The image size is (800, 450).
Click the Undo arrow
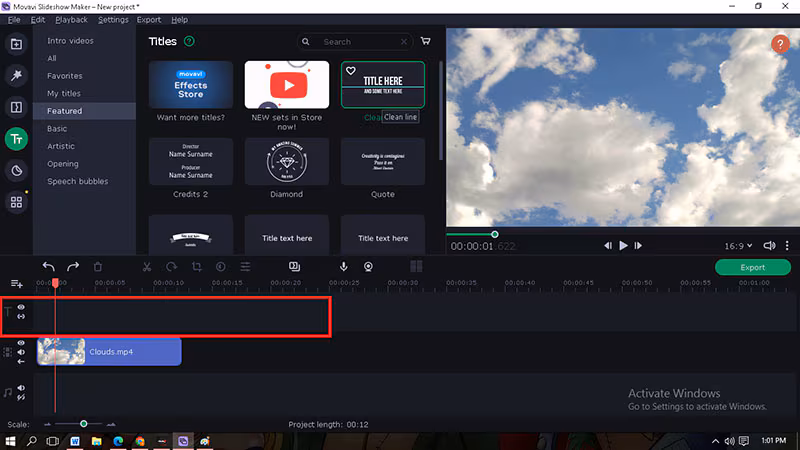(48, 266)
